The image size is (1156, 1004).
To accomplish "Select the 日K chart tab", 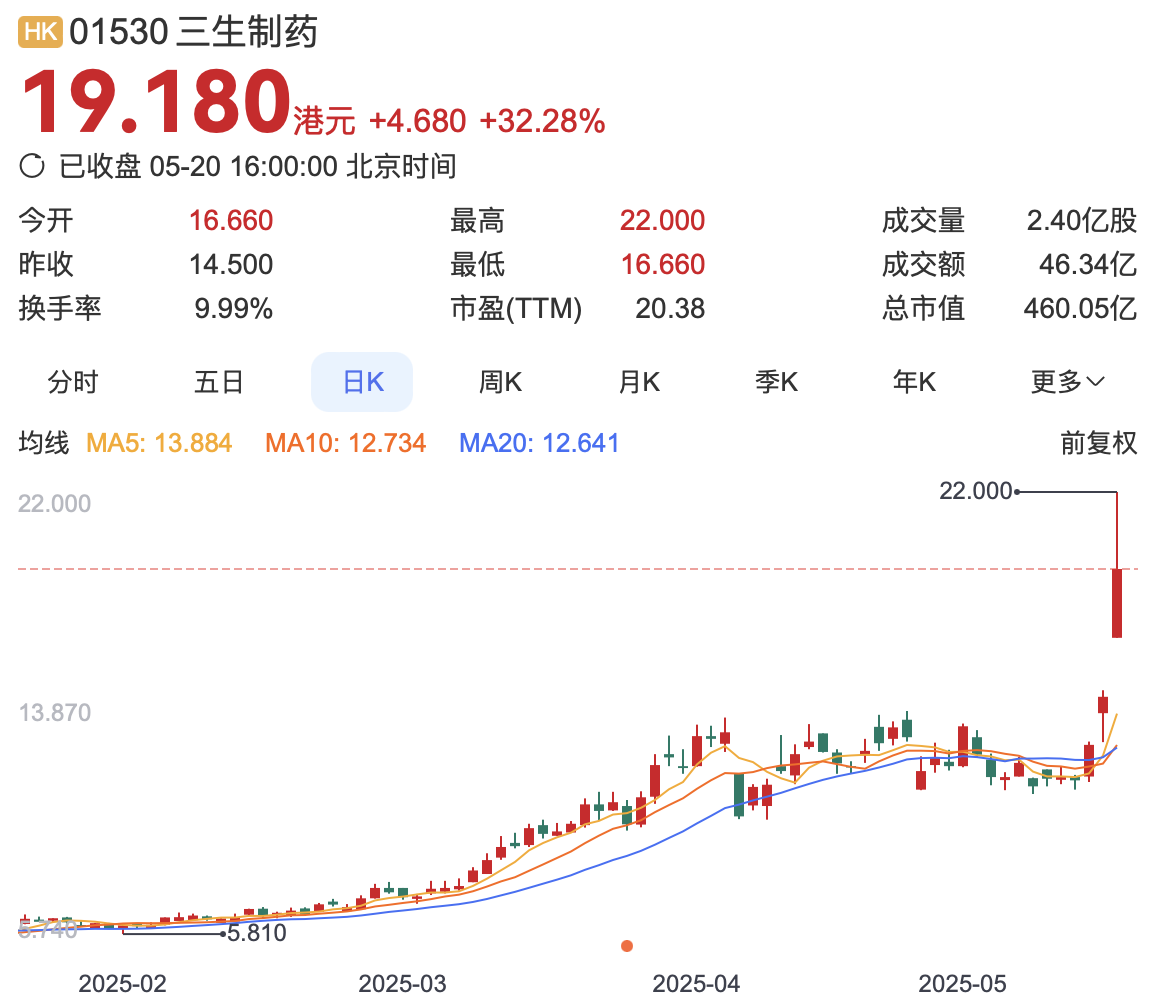I will pyautogui.click(x=362, y=382).
